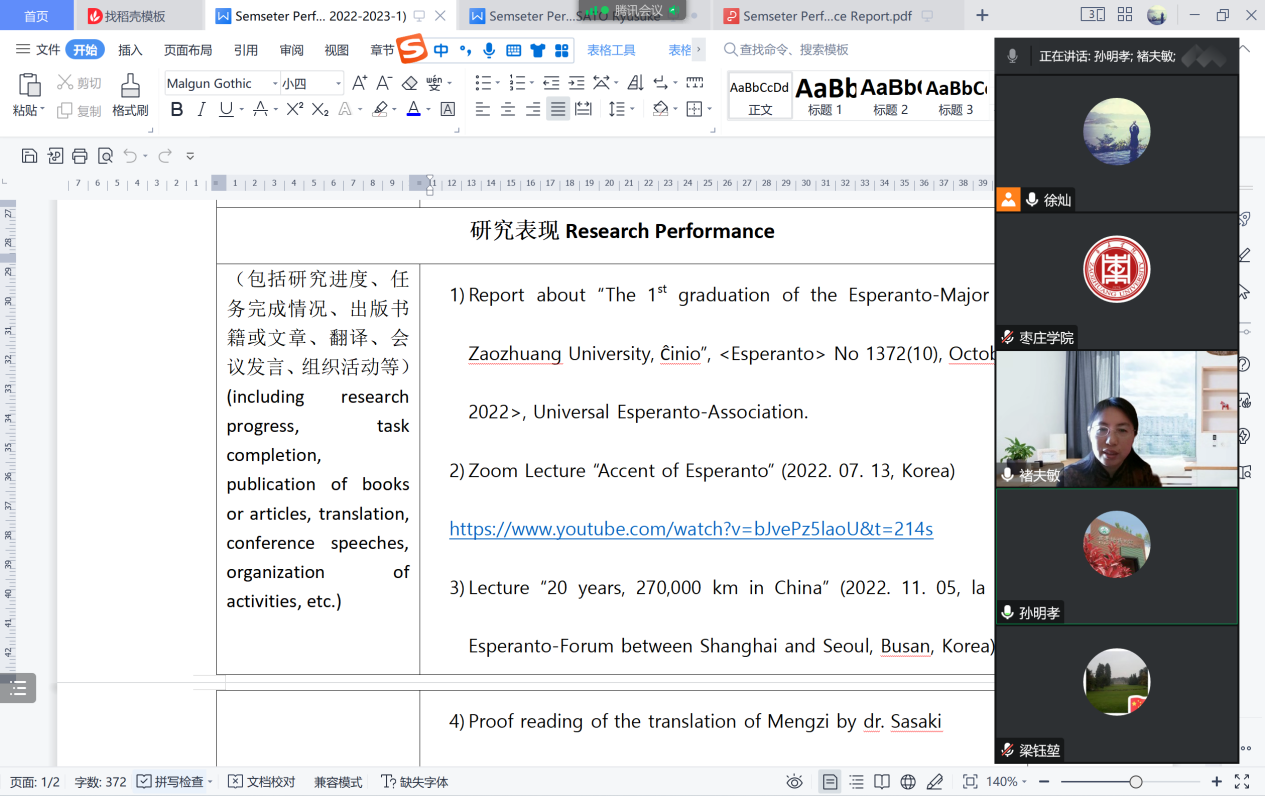Increase the font size with A+ icon

pyautogui.click(x=359, y=83)
